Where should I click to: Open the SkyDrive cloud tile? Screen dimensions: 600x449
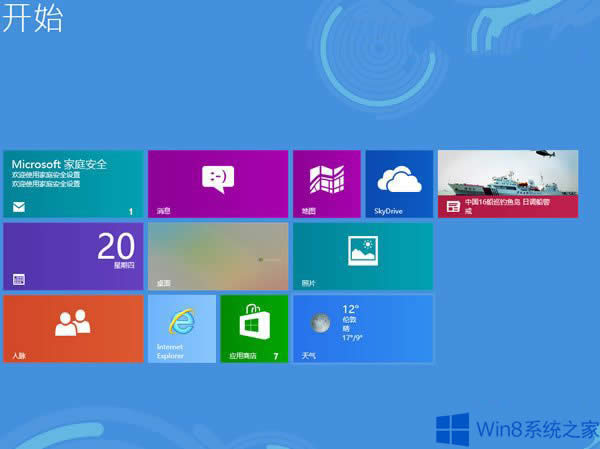pos(399,184)
